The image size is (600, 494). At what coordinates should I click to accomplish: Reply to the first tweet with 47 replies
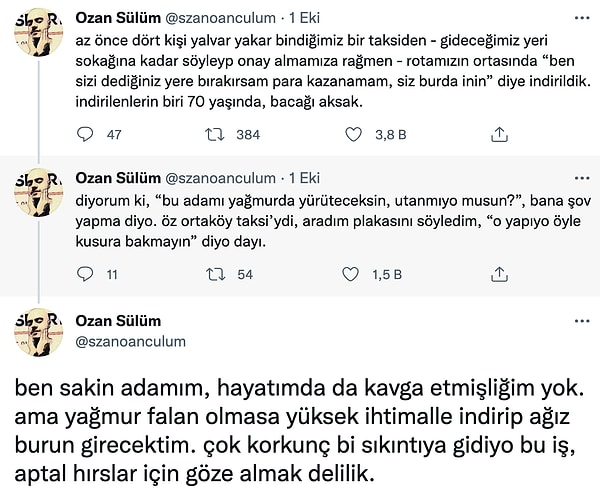(x=87, y=132)
